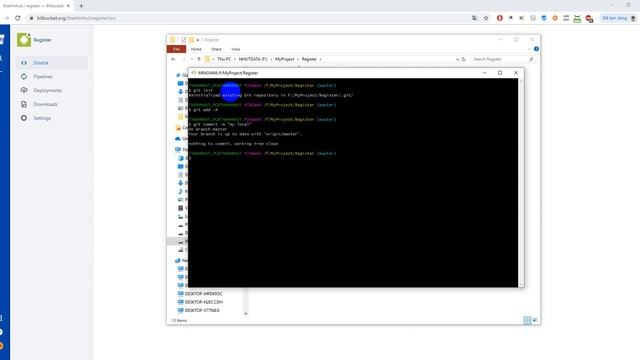Go up one folder in Explorer
The image size is (640, 360).
pyautogui.click(x=199, y=59)
